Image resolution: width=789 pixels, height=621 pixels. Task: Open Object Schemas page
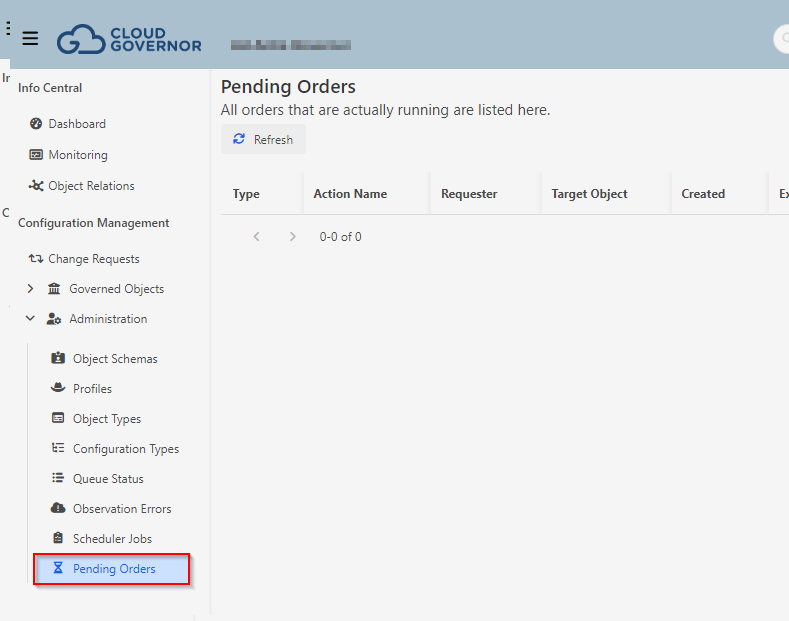click(x=115, y=359)
